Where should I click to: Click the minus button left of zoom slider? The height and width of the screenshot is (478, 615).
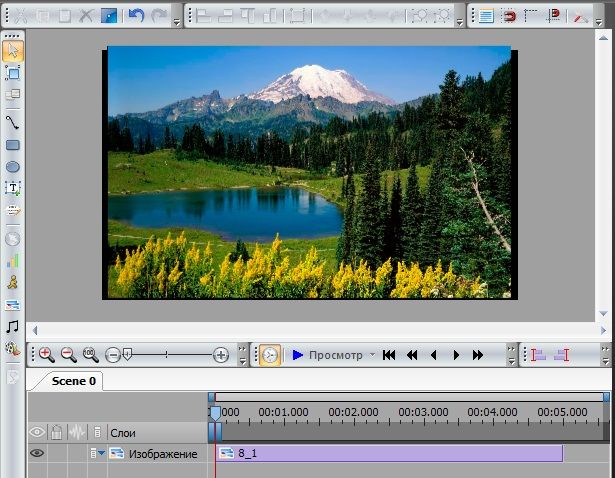click(113, 355)
